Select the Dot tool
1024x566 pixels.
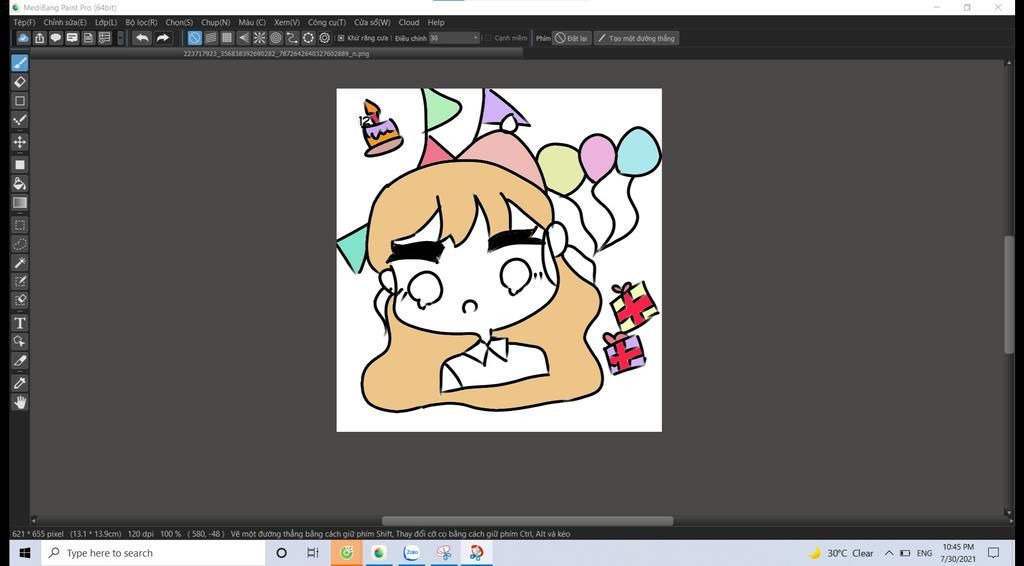click(x=20, y=119)
